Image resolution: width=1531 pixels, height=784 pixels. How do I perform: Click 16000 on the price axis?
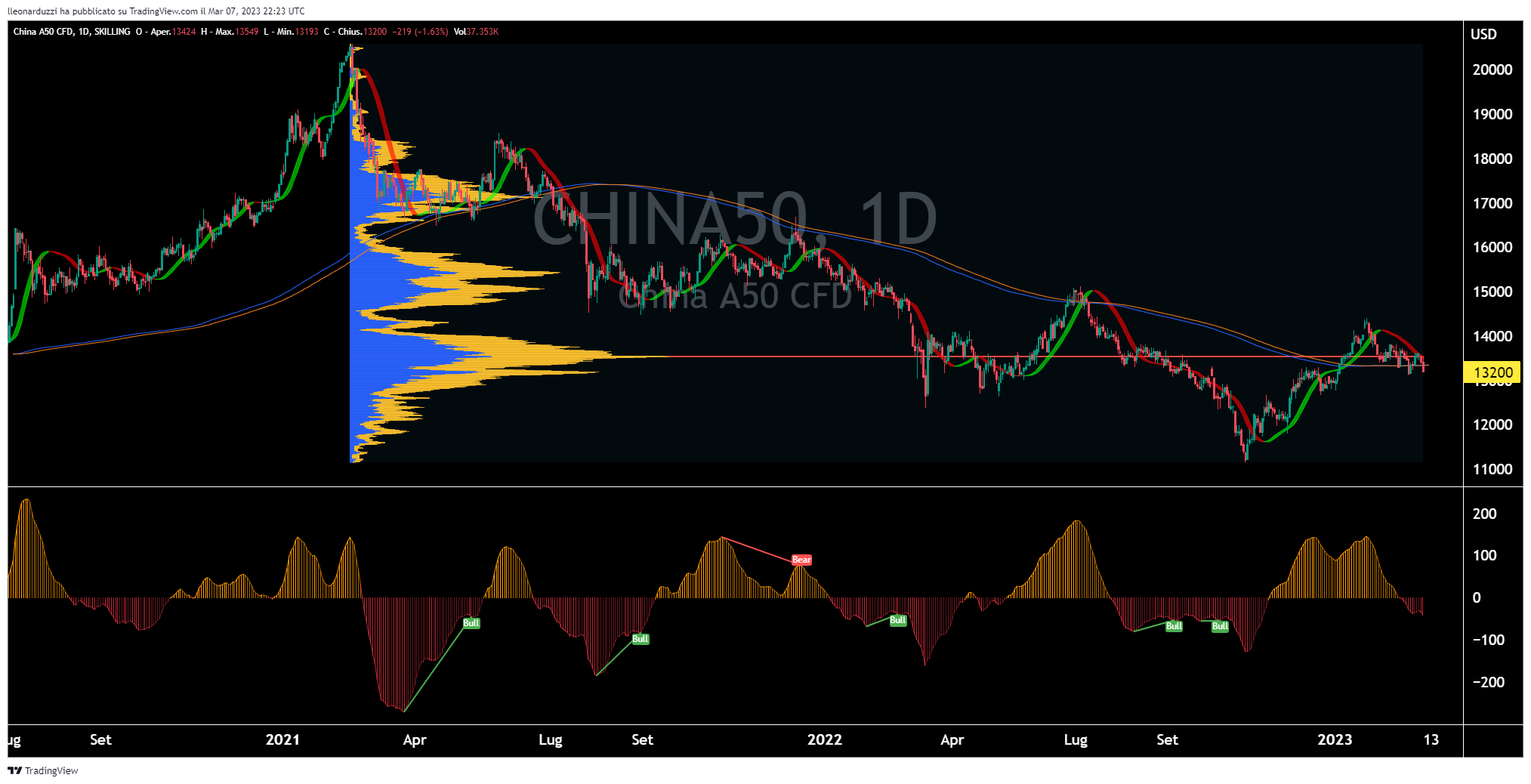pyautogui.click(x=1492, y=247)
